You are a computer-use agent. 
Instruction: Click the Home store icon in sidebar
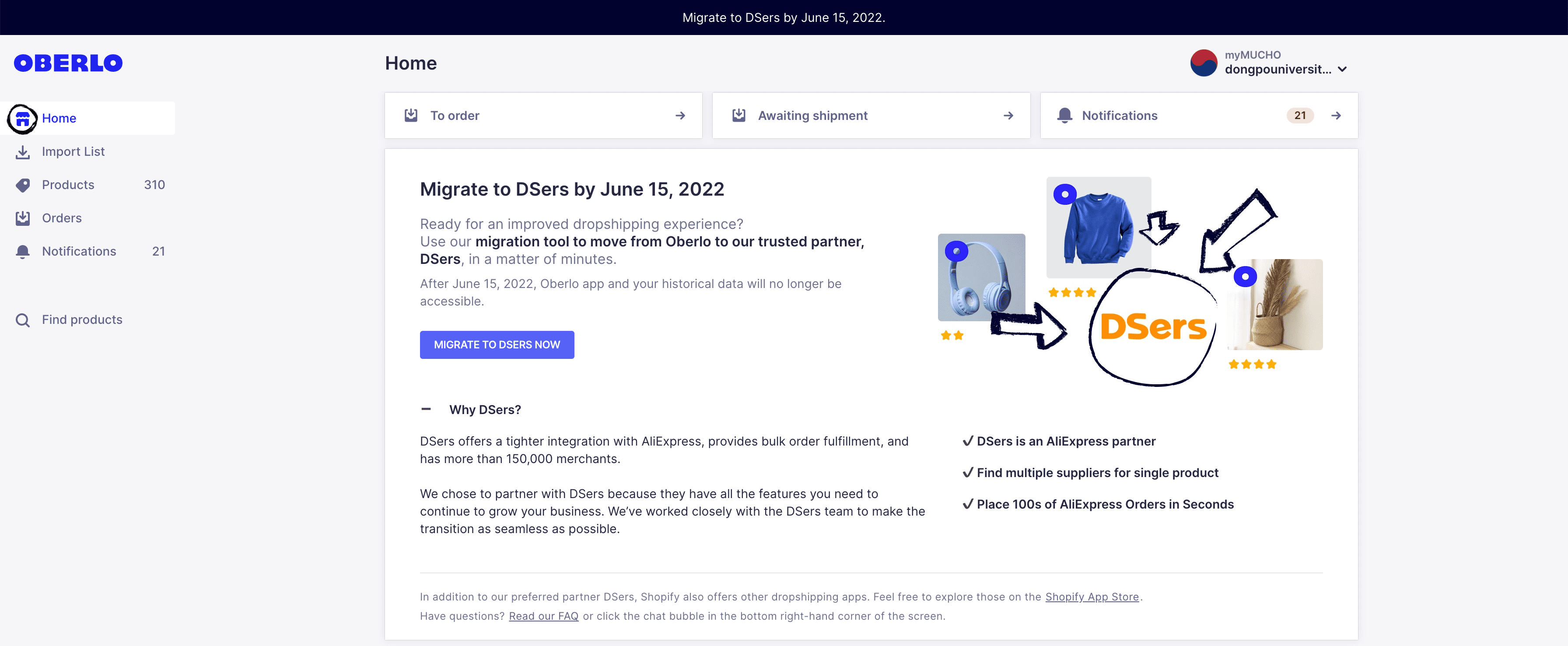22,119
